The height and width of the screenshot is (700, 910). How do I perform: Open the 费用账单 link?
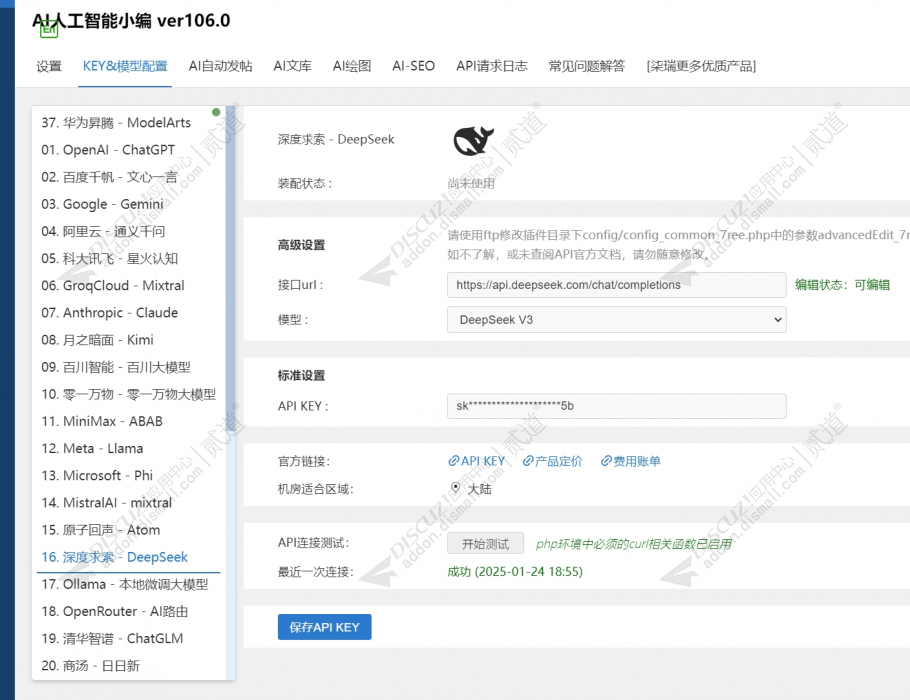[x=630, y=461]
